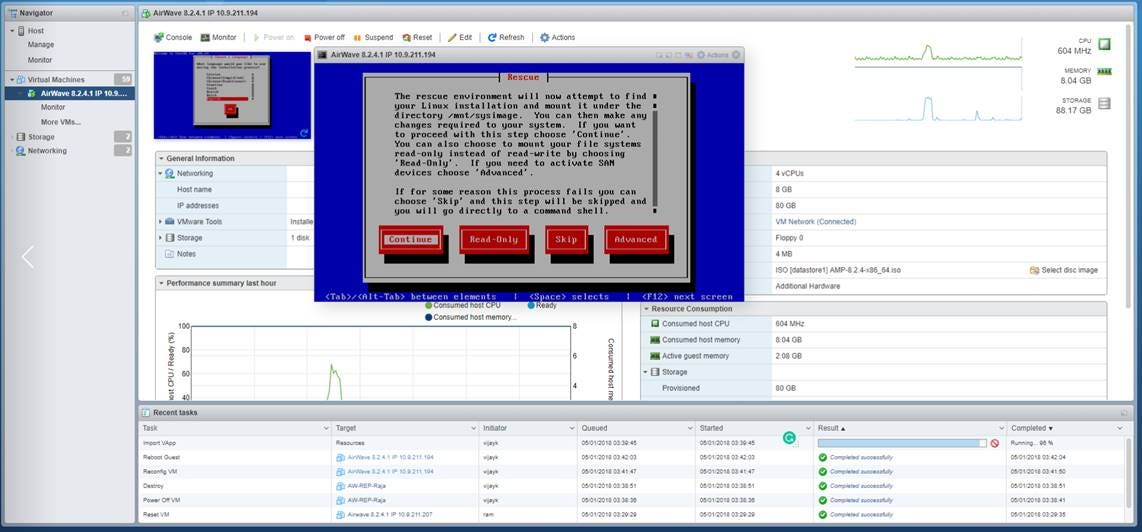Expand the VMware Tools row
1142x532 pixels.
(161, 222)
